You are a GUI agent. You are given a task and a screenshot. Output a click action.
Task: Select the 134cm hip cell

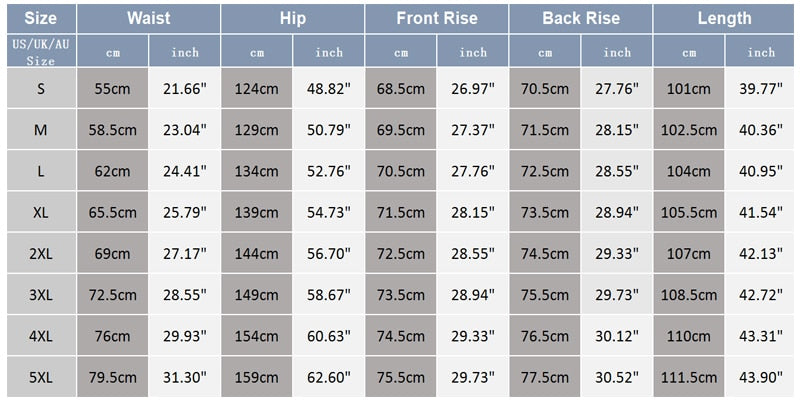click(x=257, y=171)
